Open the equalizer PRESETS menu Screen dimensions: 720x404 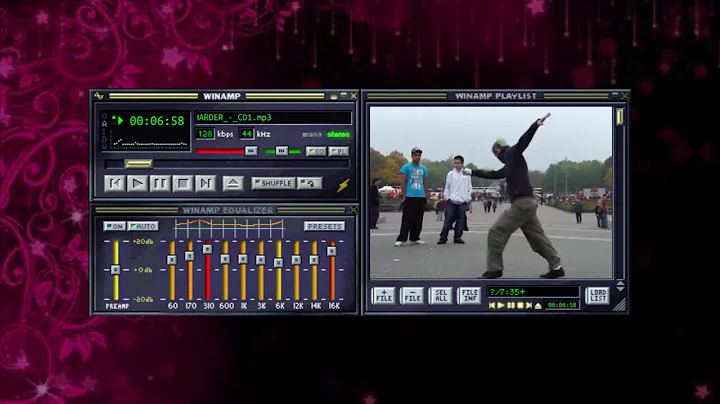pos(324,226)
